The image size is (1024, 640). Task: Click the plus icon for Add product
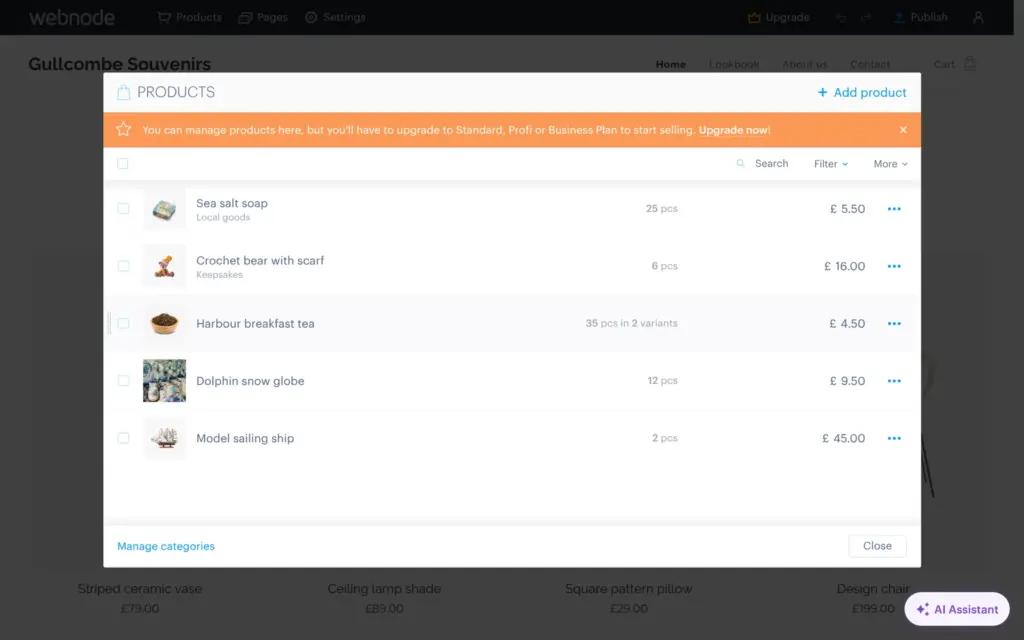tap(822, 92)
